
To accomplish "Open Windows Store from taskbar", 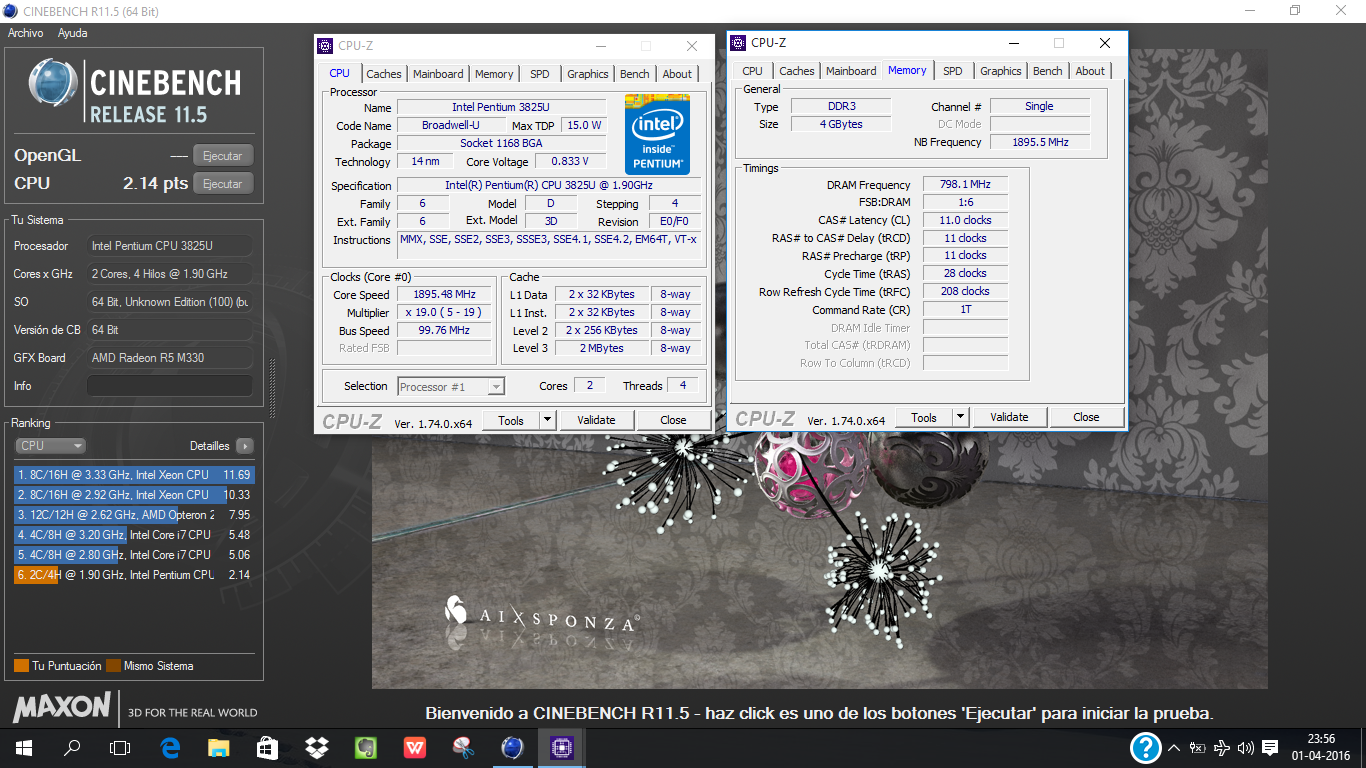I will click(267, 747).
